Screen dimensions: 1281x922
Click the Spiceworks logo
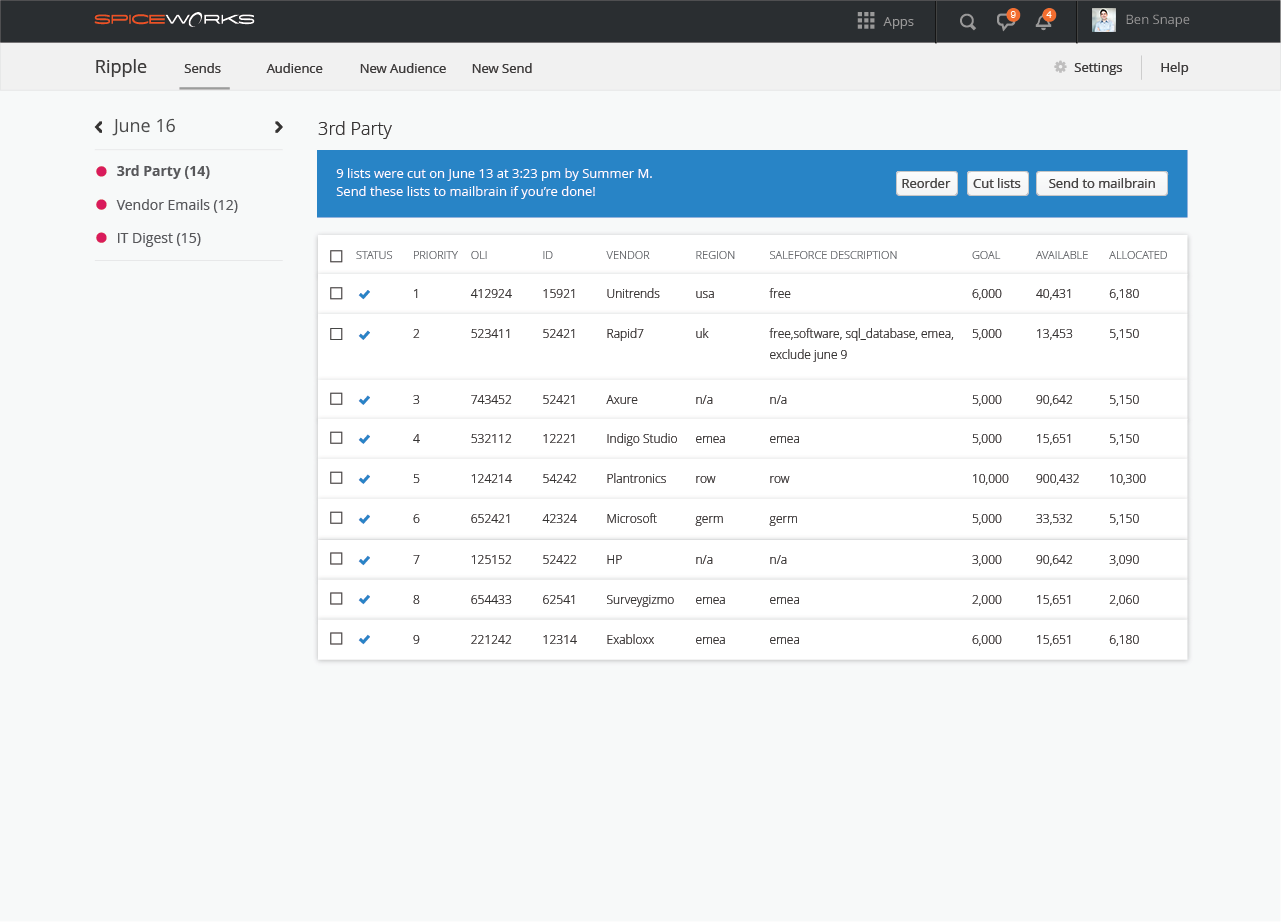click(x=174, y=19)
